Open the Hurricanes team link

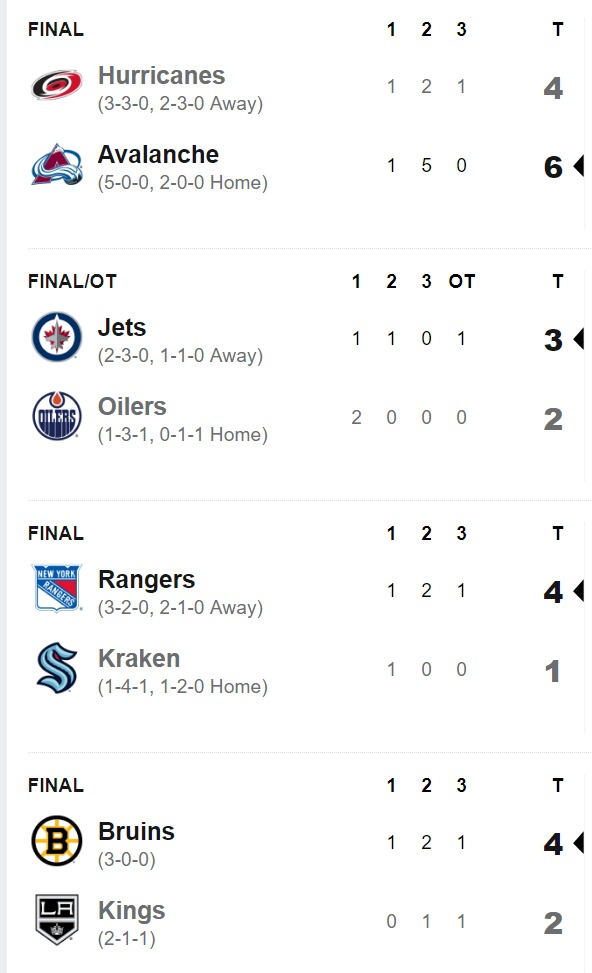point(161,75)
